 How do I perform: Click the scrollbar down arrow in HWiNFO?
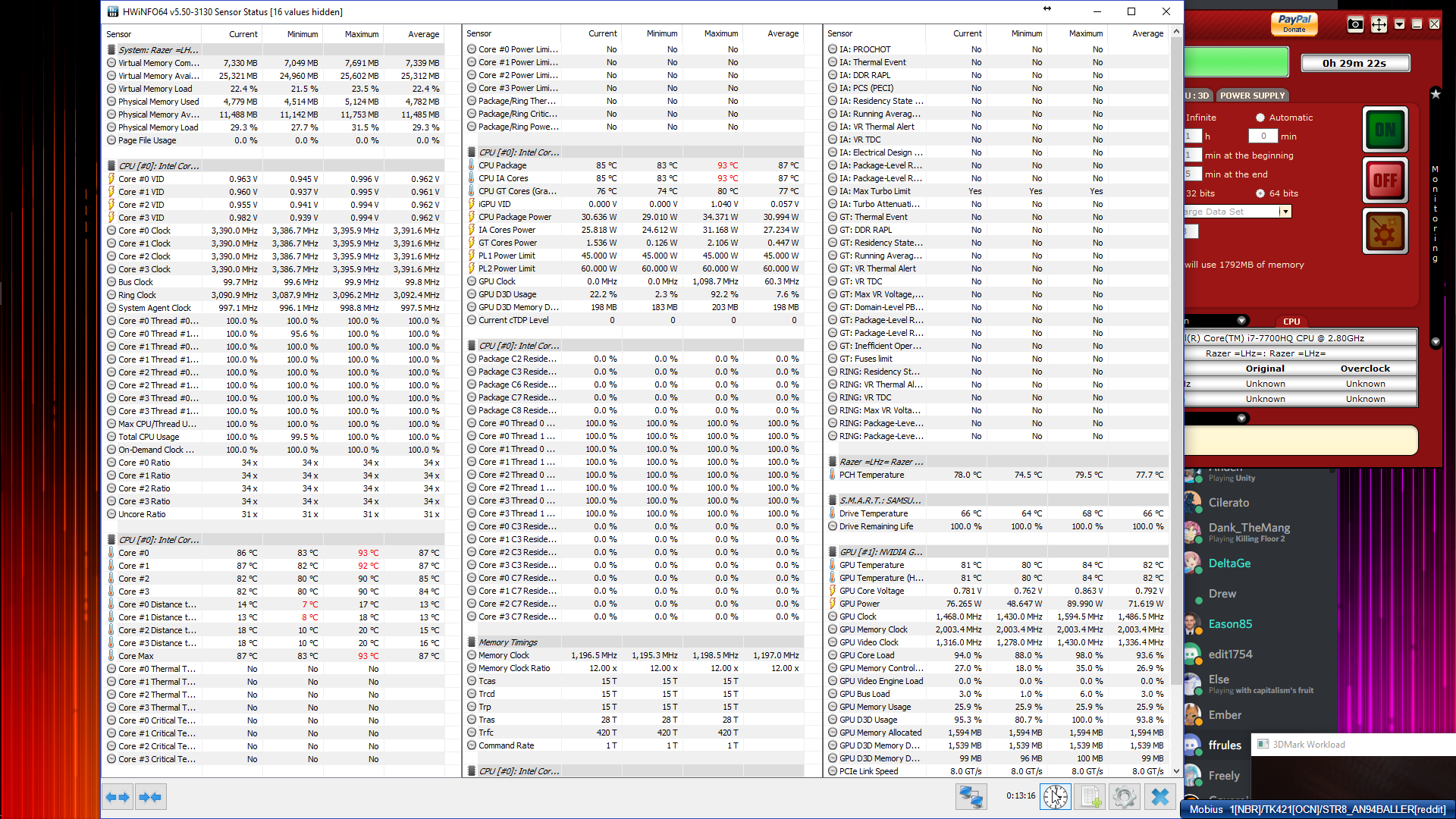click(1176, 771)
